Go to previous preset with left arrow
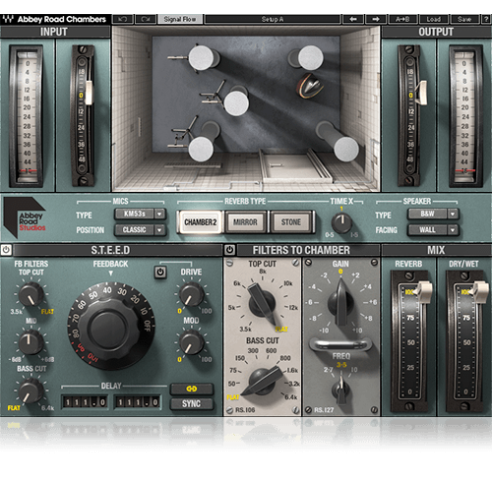This screenshot has width=492, height=492. [x=353, y=19]
